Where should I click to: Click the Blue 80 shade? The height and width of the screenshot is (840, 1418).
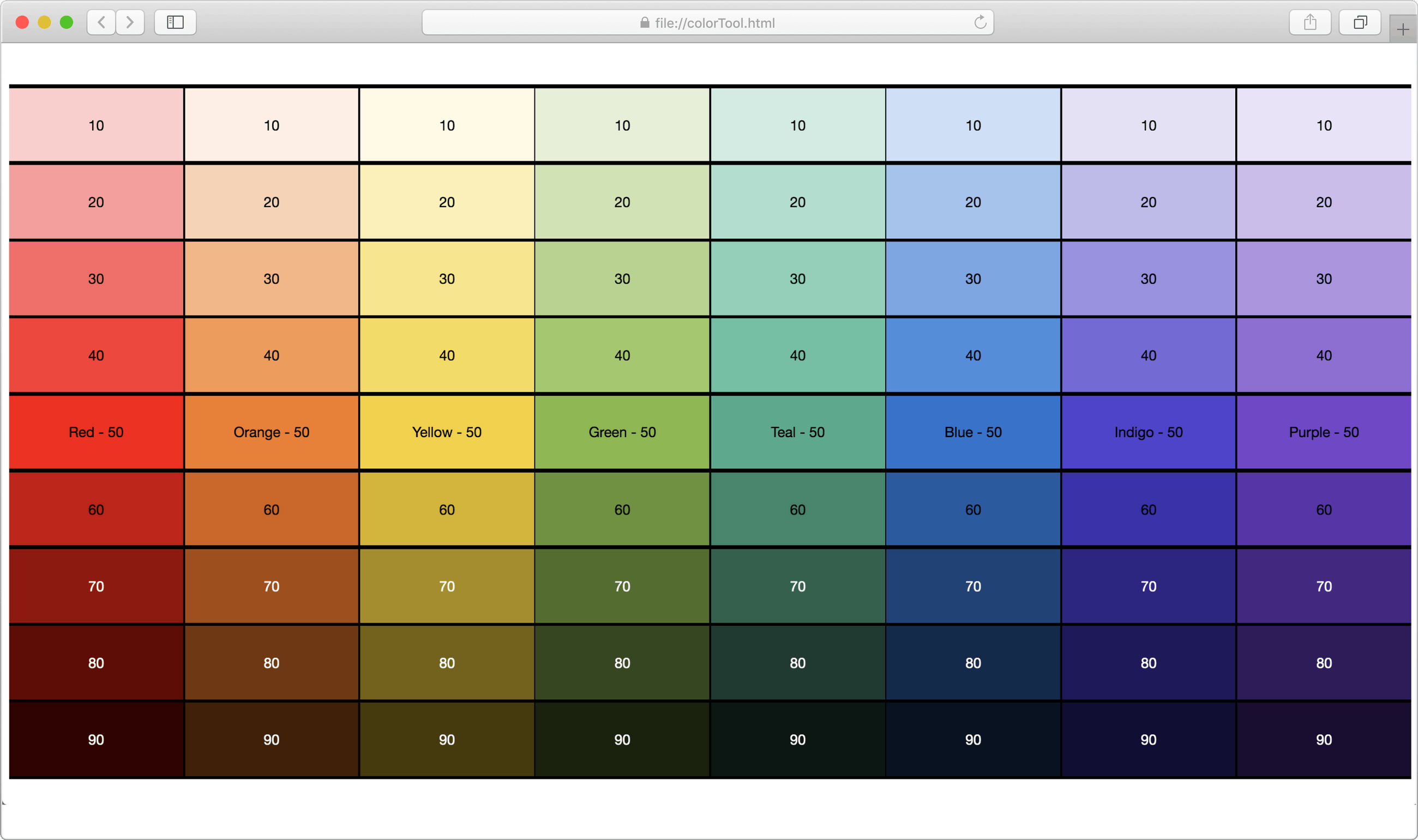coord(972,663)
